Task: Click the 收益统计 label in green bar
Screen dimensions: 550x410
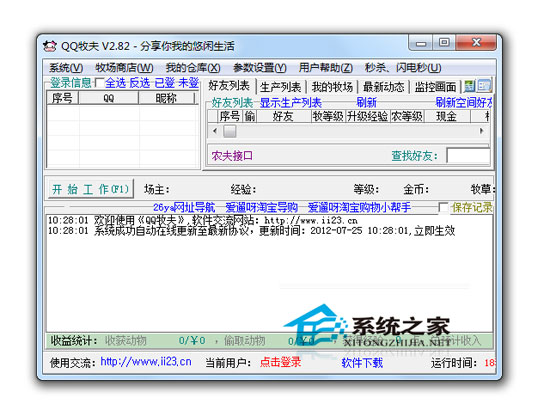Action: click(x=74, y=340)
